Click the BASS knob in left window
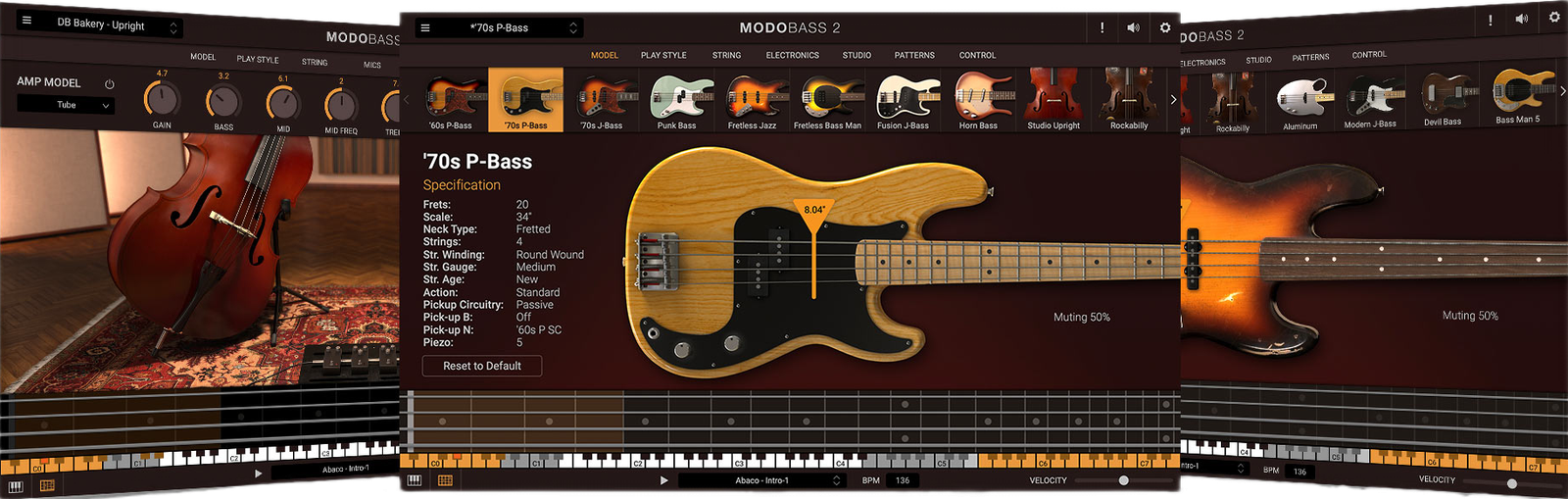This screenshot has width=1568, height=499. (223, 102)
